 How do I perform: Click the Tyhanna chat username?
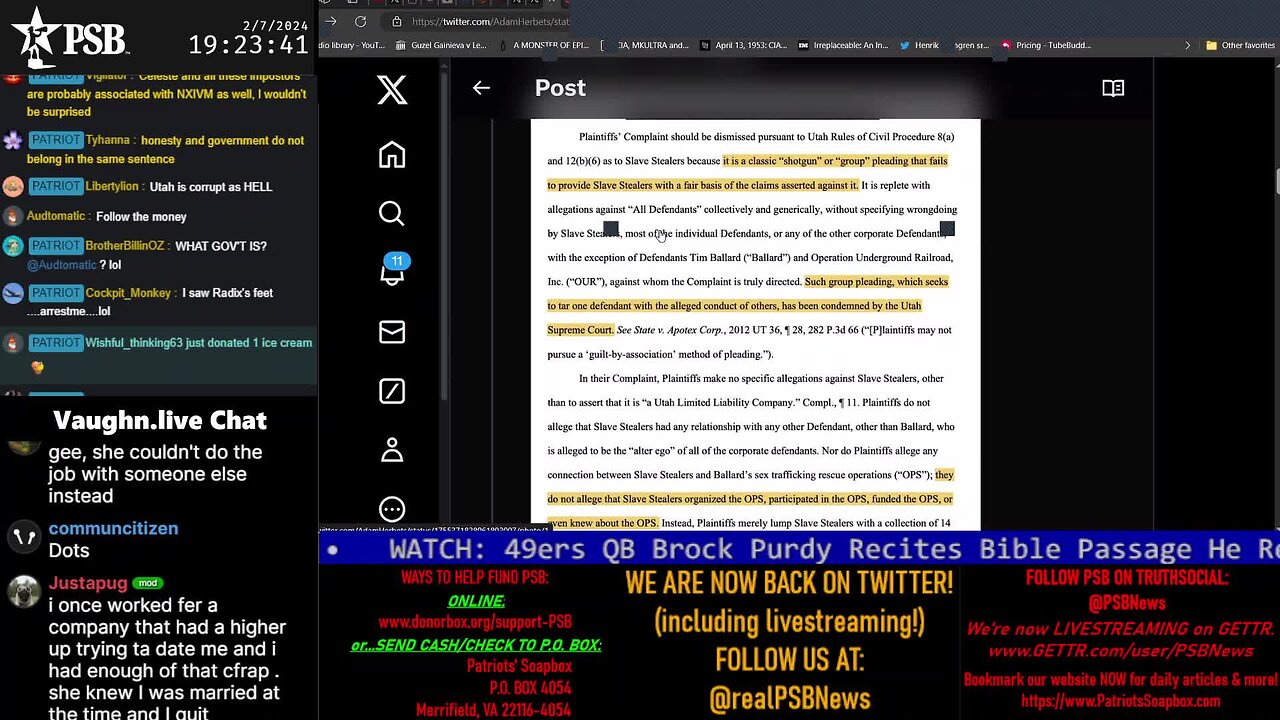tap(108, 141)
